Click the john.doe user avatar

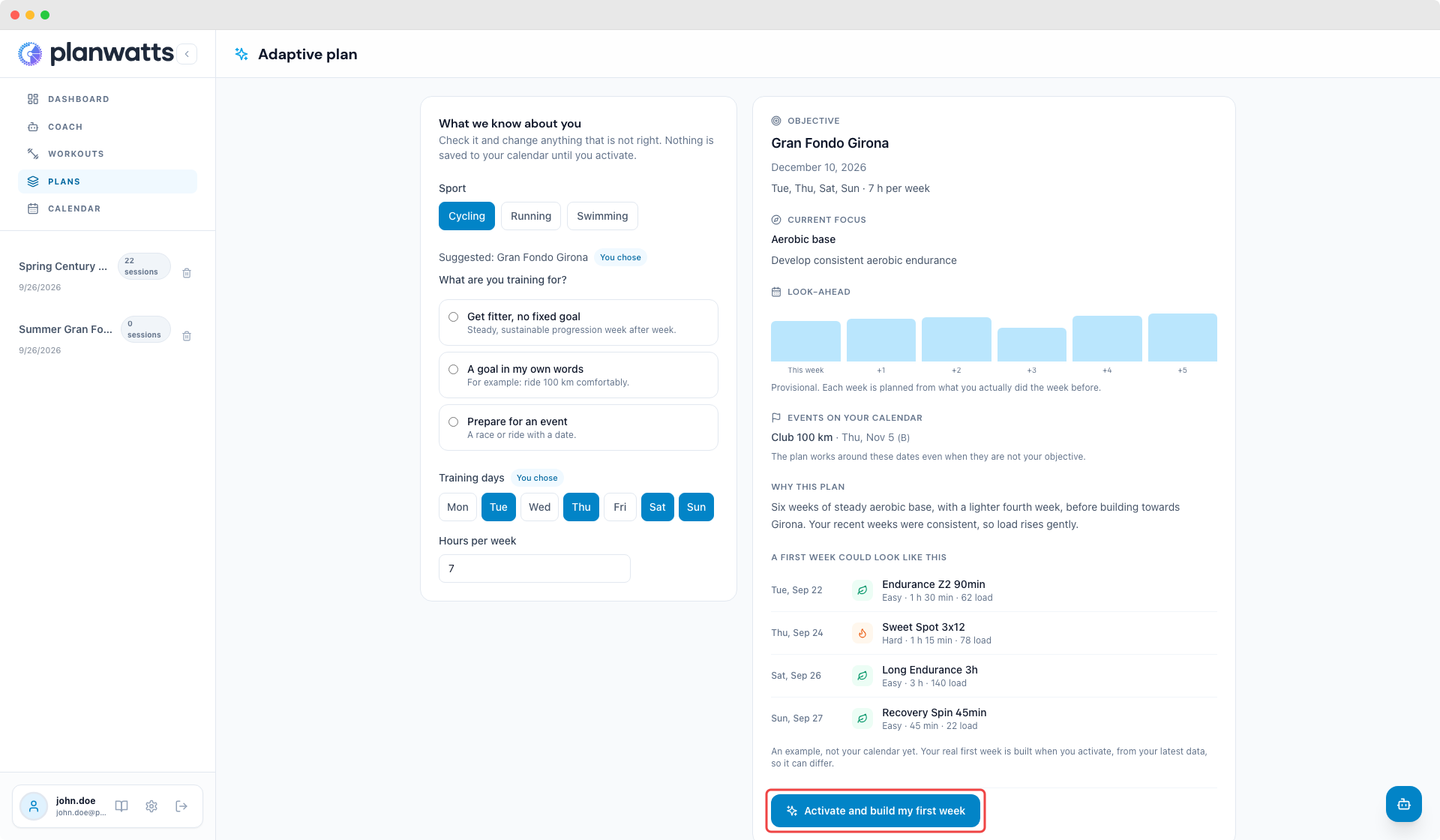(x=34, y=806)
